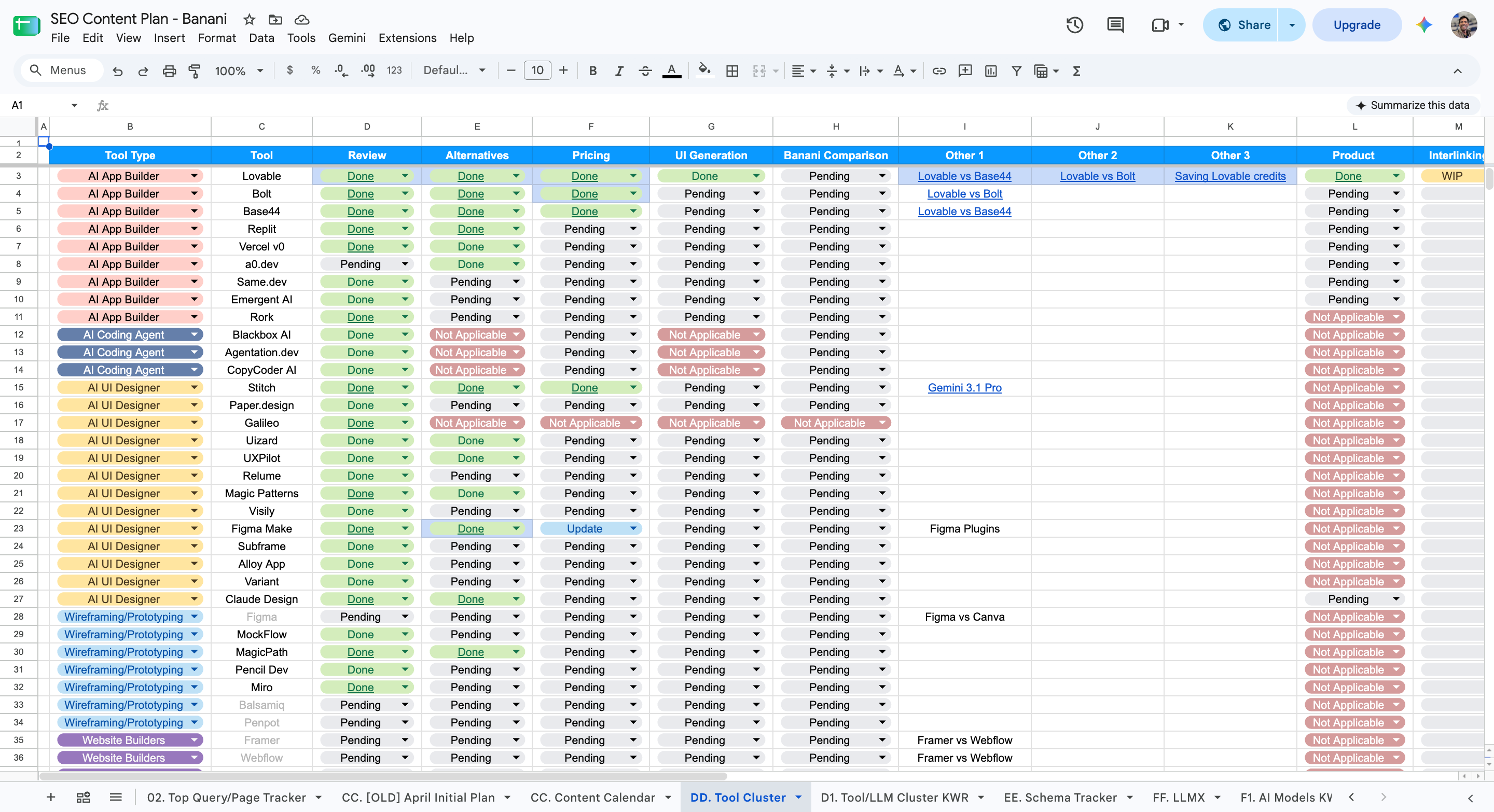Open Blackbox AI's Alternatives dropdown

(516, 334)
